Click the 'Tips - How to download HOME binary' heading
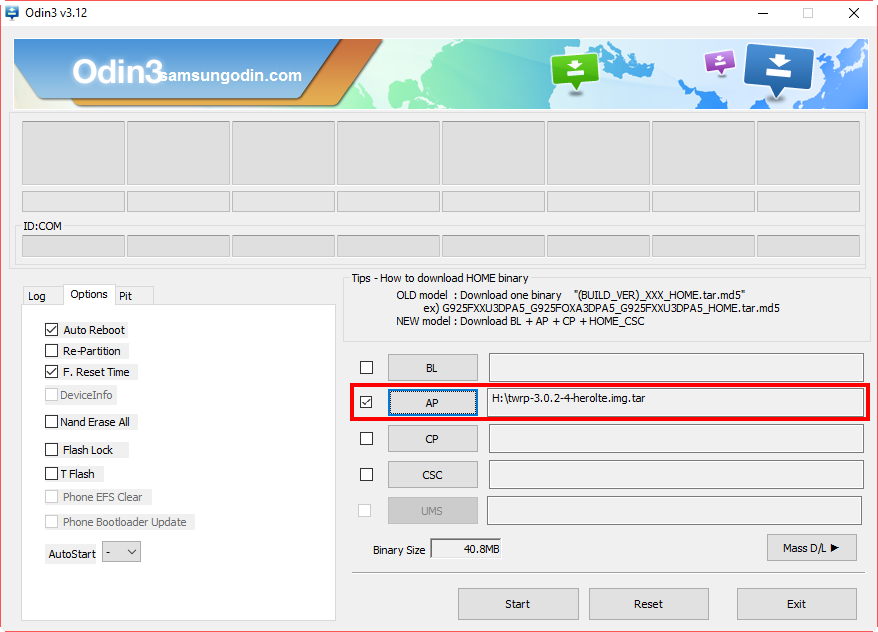Screen dimensions: 878x632 tap(440, 278)
